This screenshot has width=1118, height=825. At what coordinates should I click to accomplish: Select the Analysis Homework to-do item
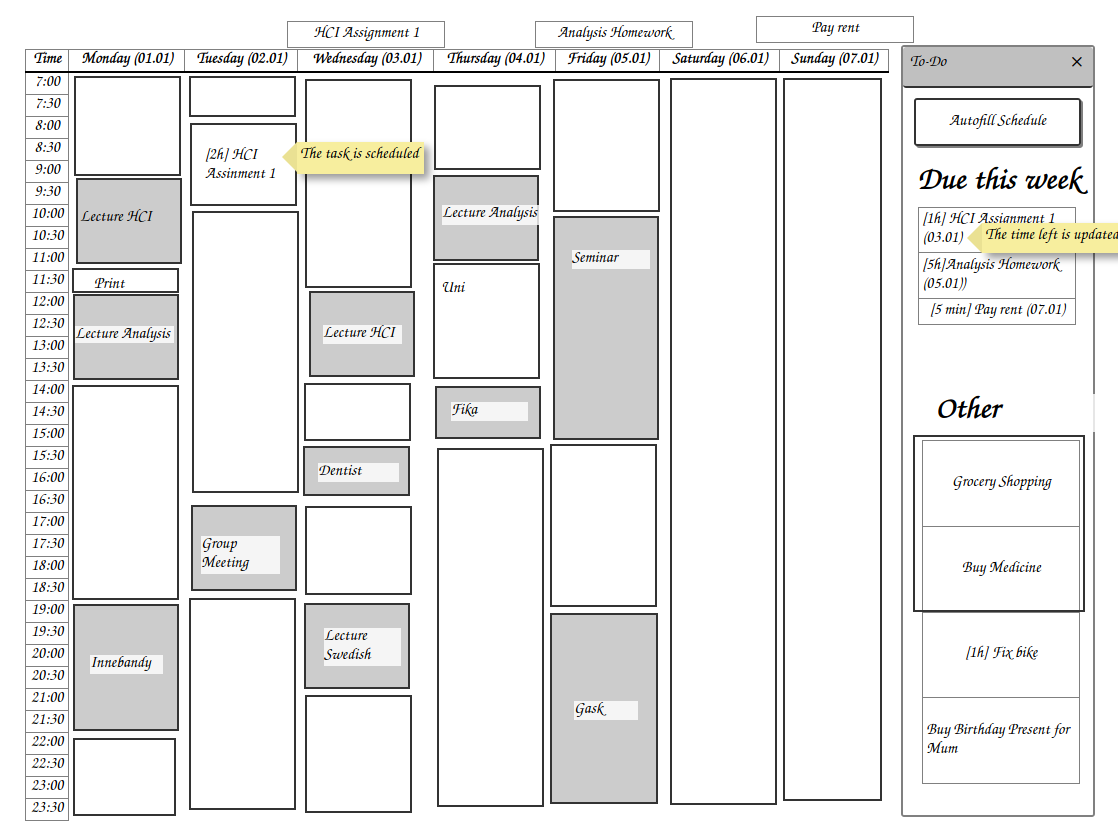pos(996,275)
